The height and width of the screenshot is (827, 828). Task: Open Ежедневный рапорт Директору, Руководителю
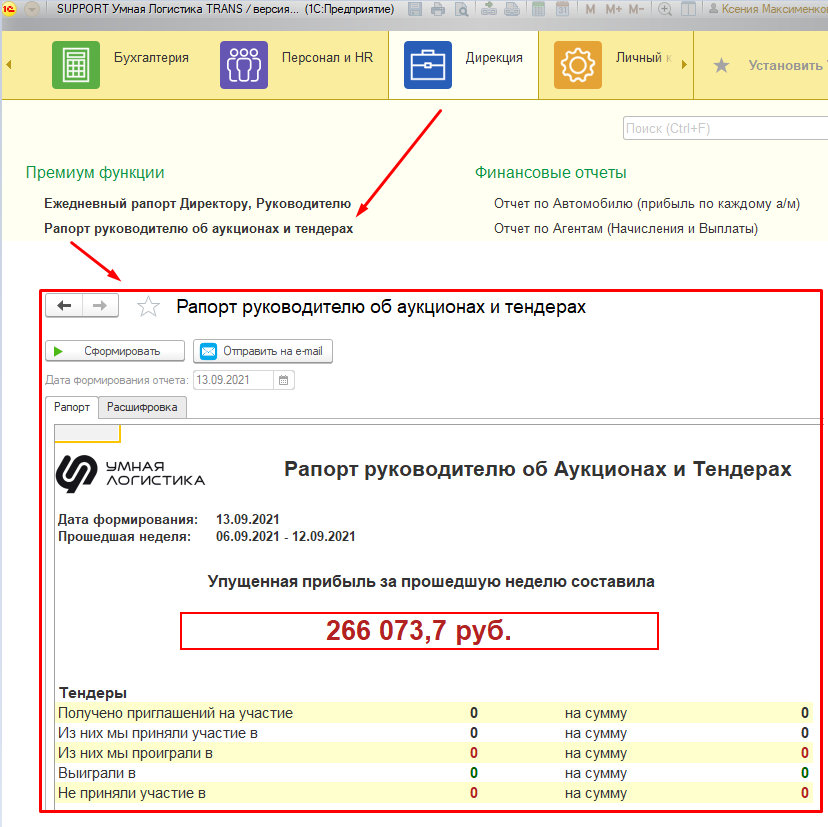tap(197, 204)
